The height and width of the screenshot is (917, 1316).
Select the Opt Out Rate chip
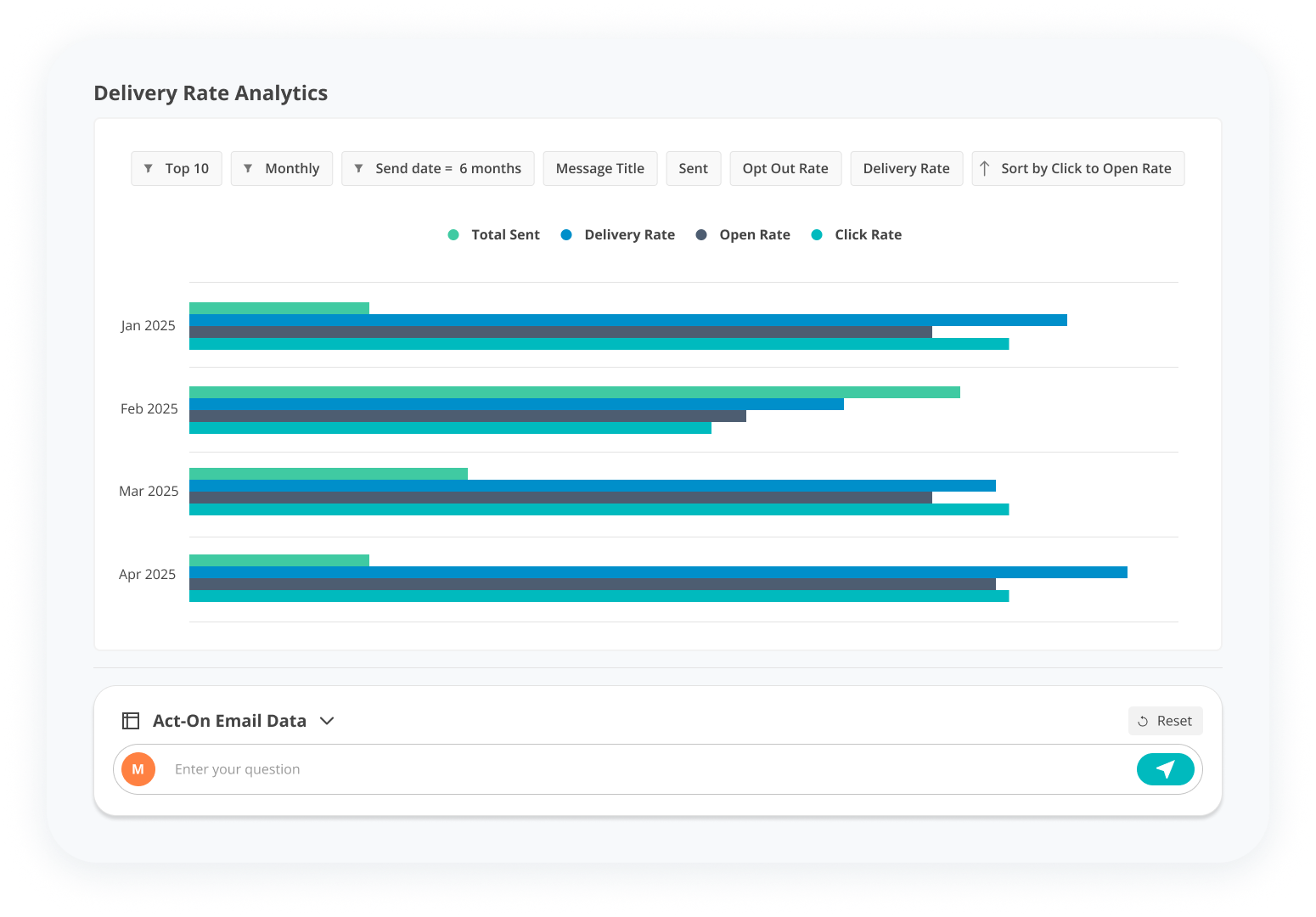click(785, 169)
